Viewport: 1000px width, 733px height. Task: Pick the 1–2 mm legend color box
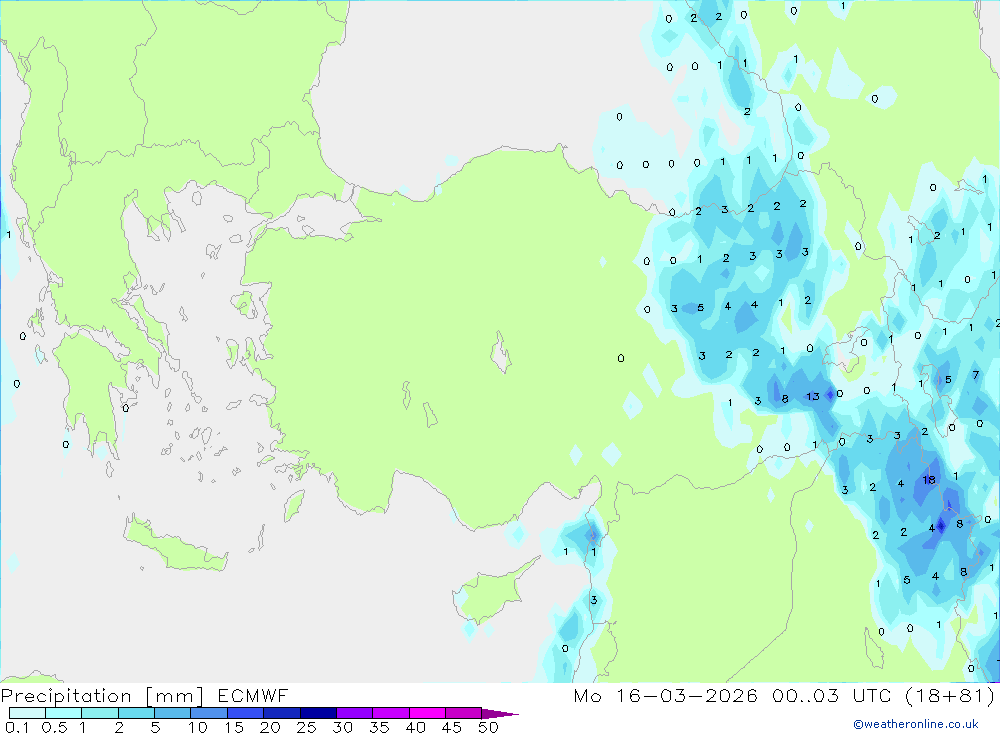click(x=100, y=713)
